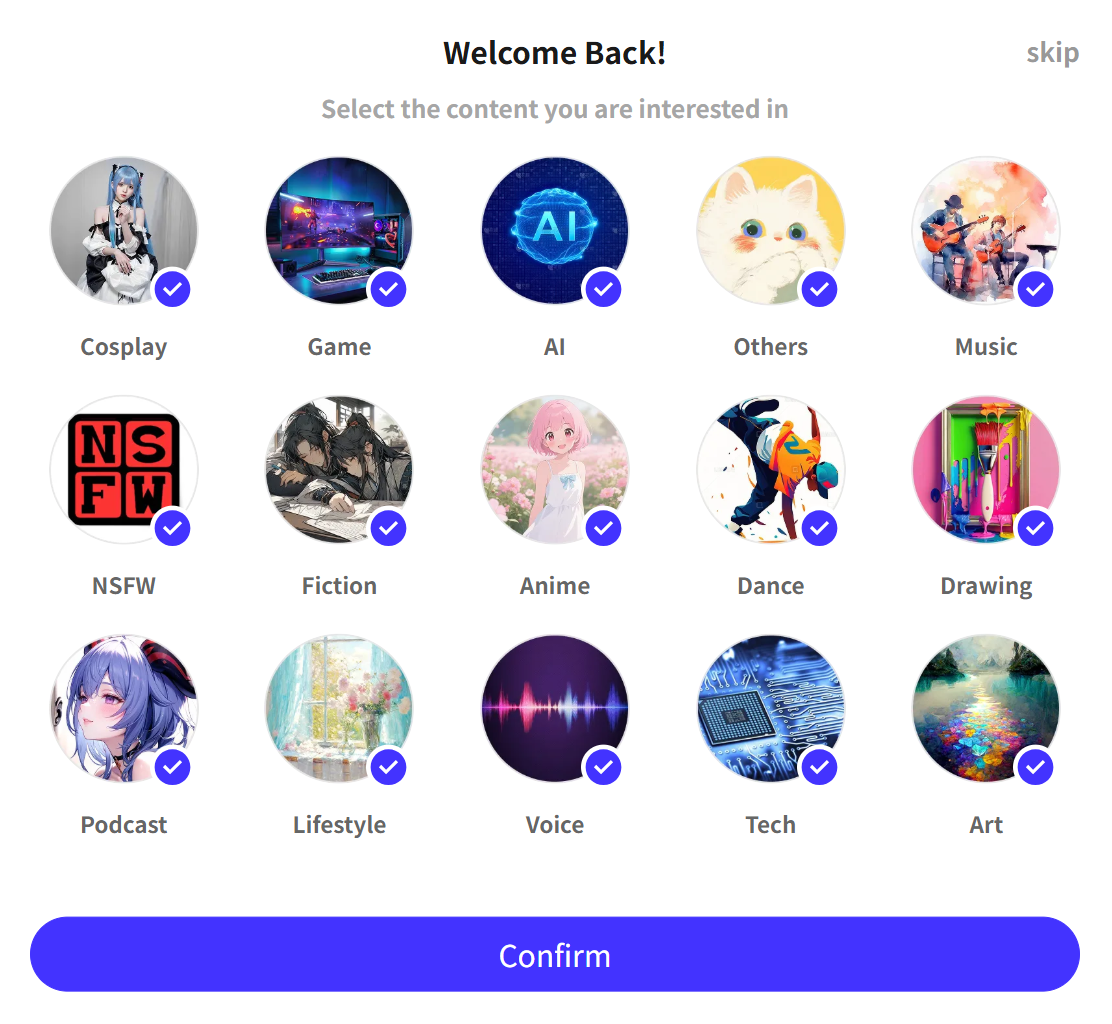
Task: Choose the Game setup thumbnail
Action: 339,230
